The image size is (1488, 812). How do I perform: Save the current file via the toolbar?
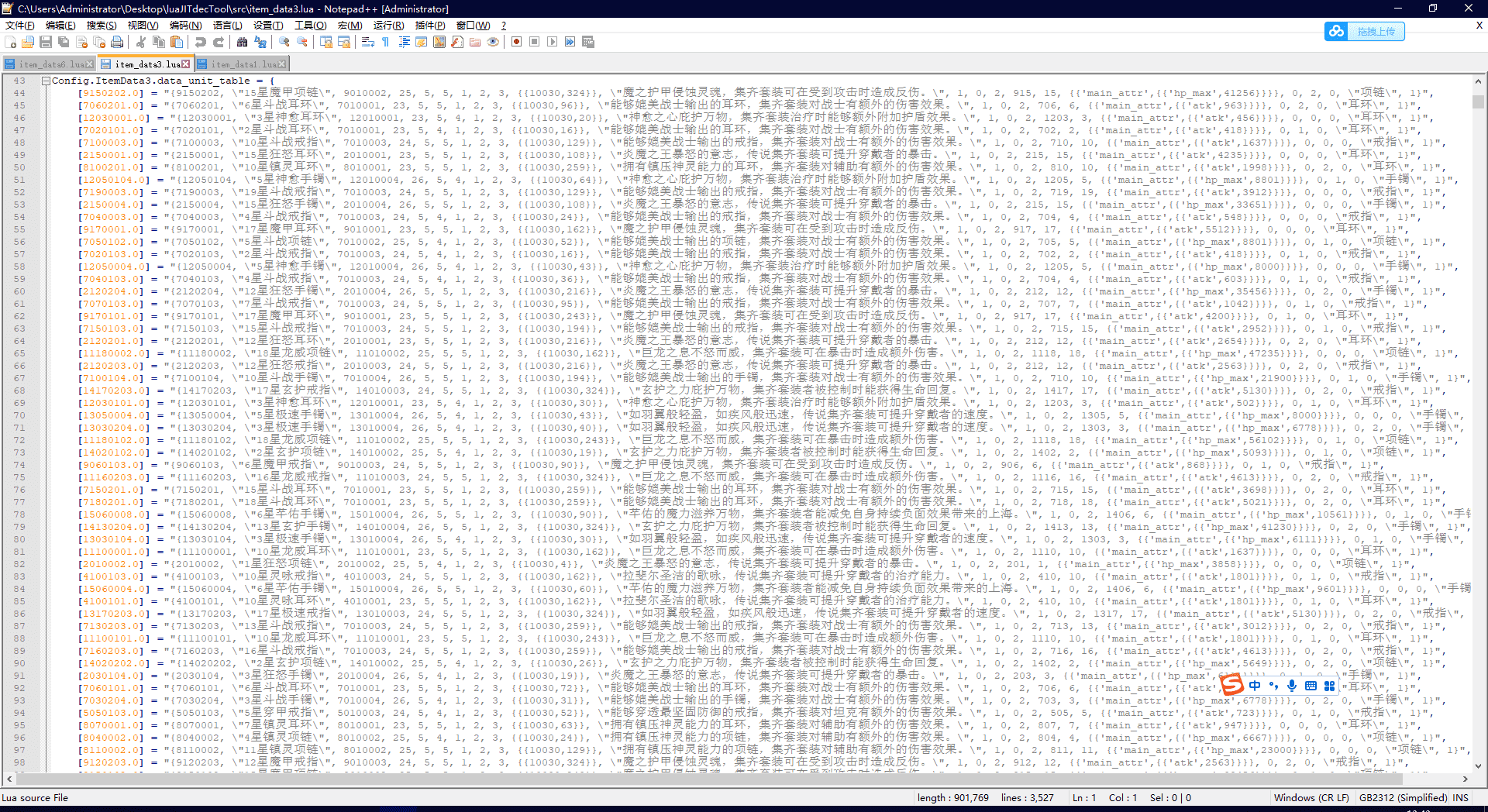tap(46, 42)
